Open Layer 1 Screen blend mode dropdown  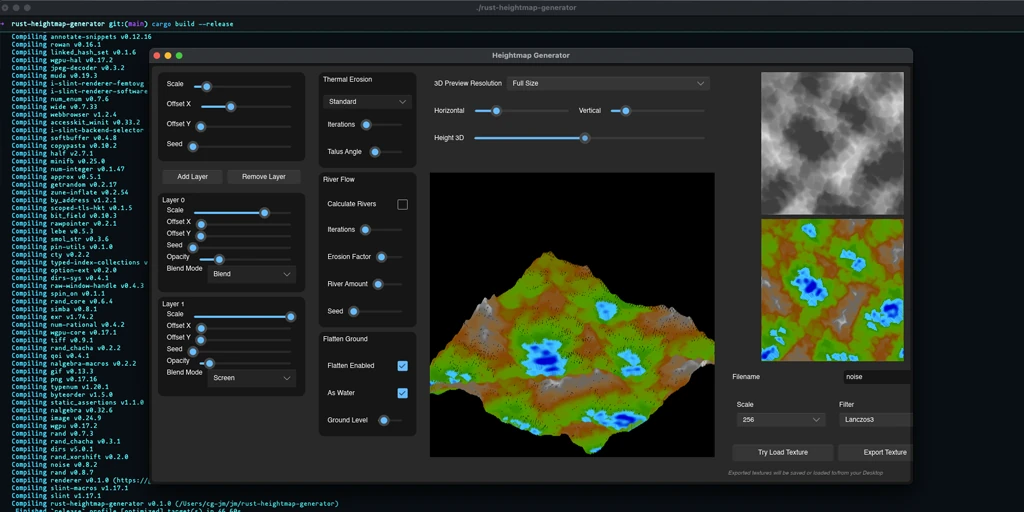tap(251, 378)
